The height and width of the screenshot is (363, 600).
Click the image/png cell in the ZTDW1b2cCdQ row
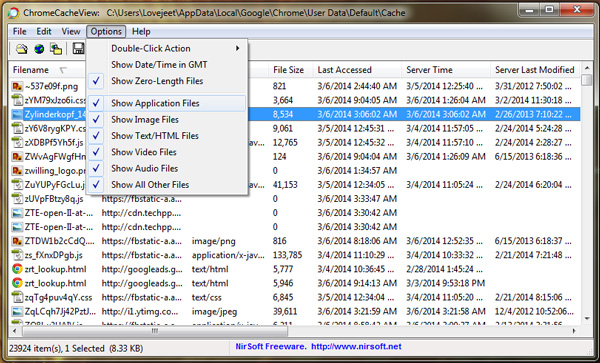[214, 241]
